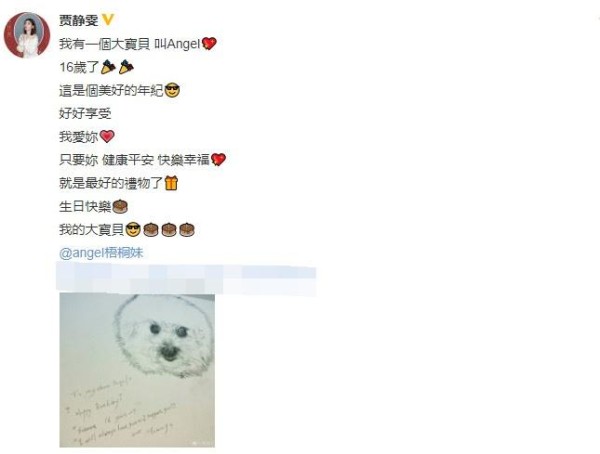Click the watermark at the image's bottom corner
The height and width of the screenshot is (454, 600).
pyautogui.click(x=202, y=443)
